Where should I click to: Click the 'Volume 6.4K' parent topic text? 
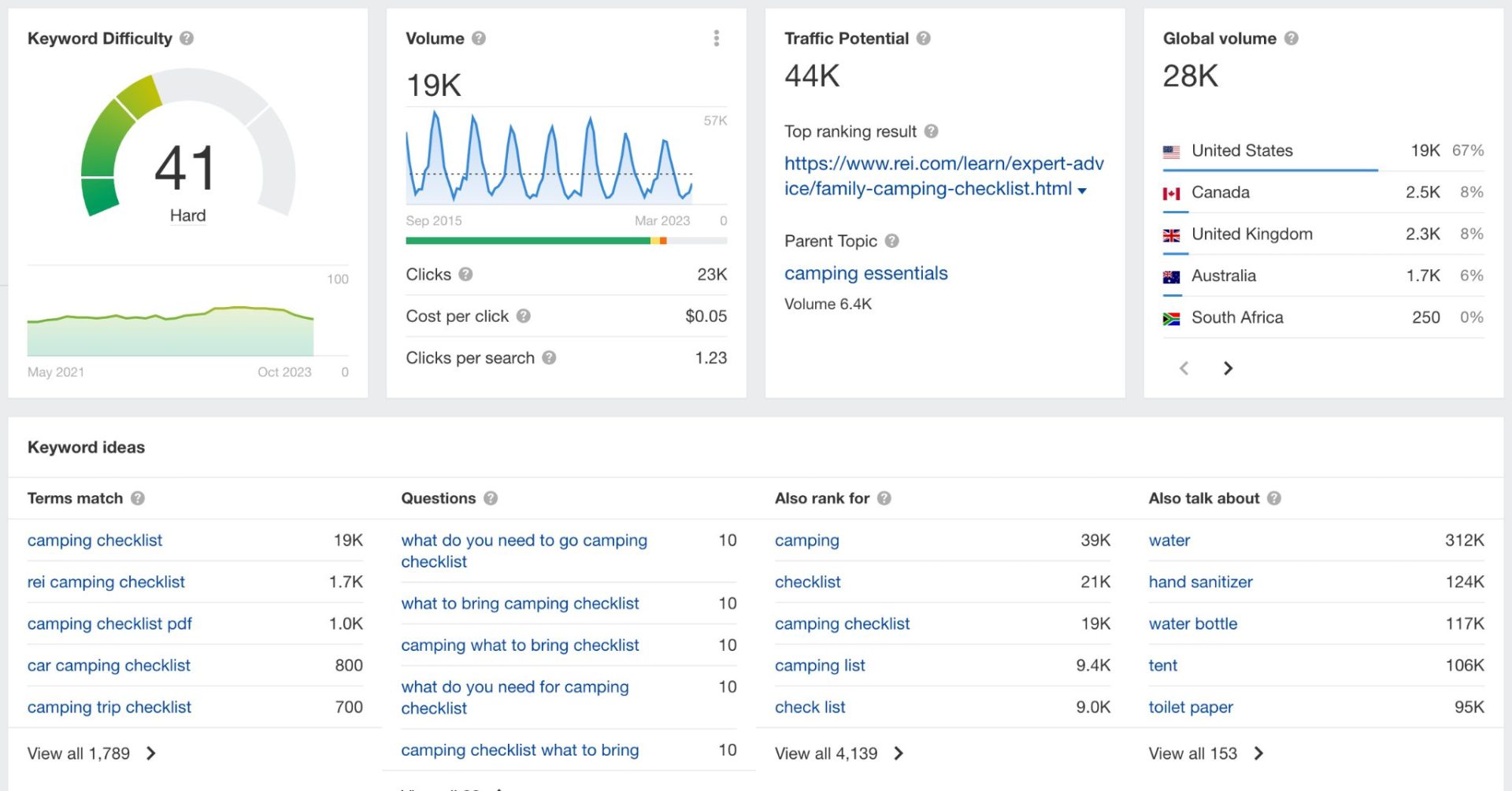(828, 304)
